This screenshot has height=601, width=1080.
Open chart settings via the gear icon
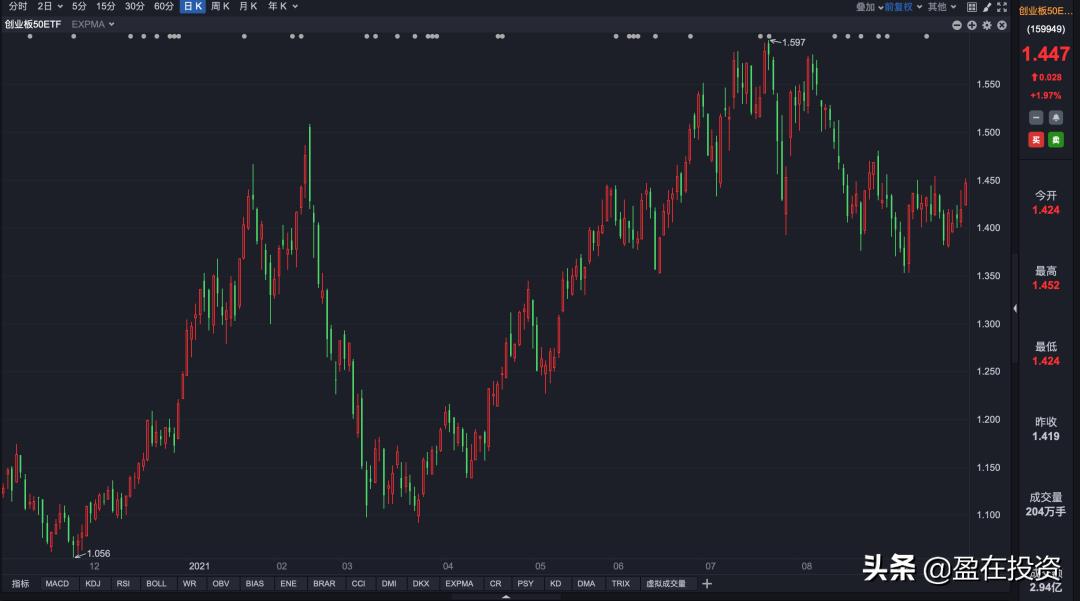(986, 25)
